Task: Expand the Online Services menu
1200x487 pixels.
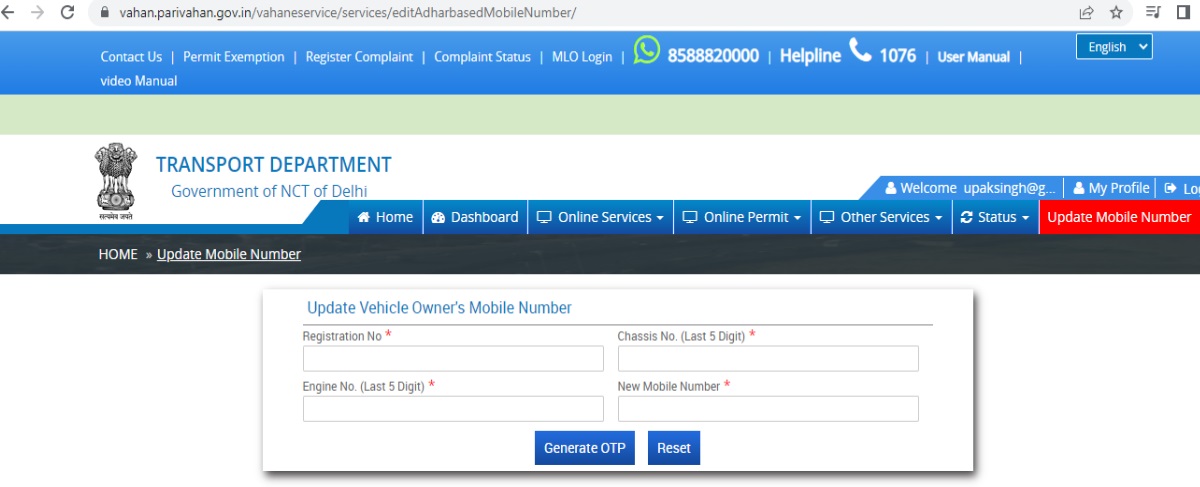Action: pyautogui.click(x=600, y=217)
